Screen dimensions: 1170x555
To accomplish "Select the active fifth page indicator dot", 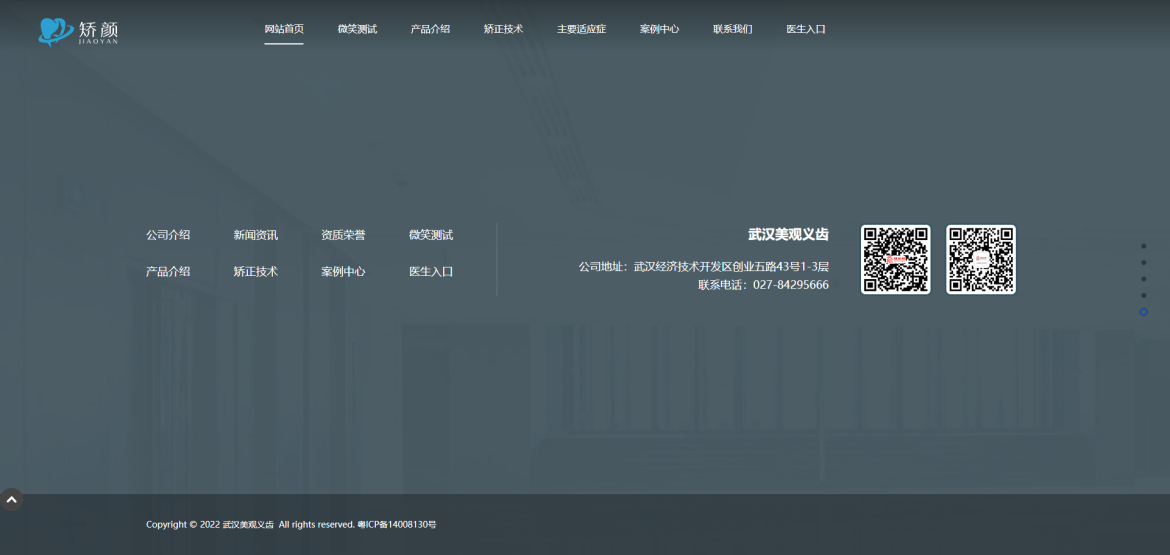I will pyautogui.click(x=1143, y=312).
